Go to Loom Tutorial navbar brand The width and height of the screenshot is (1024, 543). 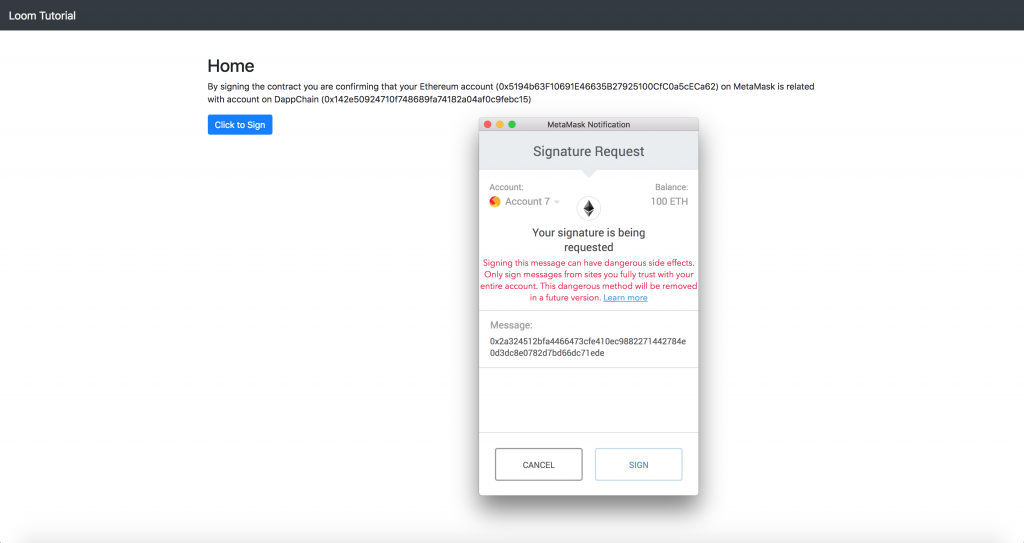(x=42, y=16)
